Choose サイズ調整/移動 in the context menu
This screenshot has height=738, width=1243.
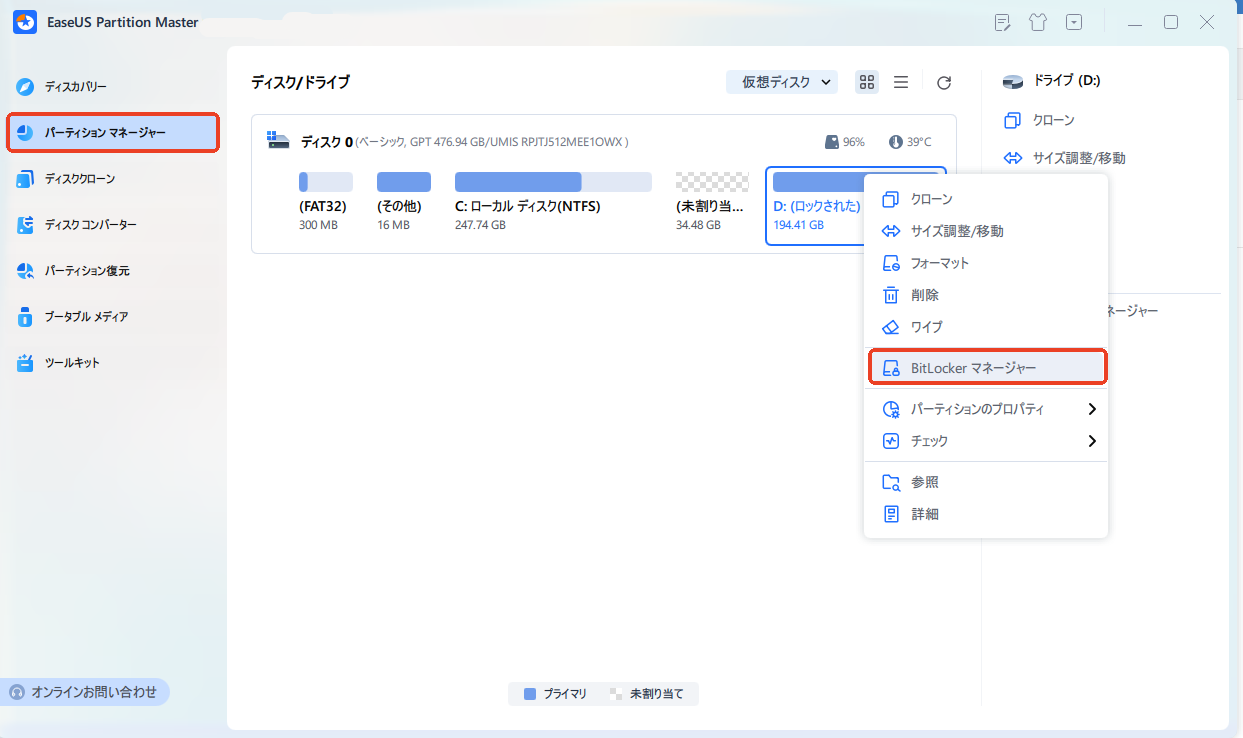tap(986, 231)
